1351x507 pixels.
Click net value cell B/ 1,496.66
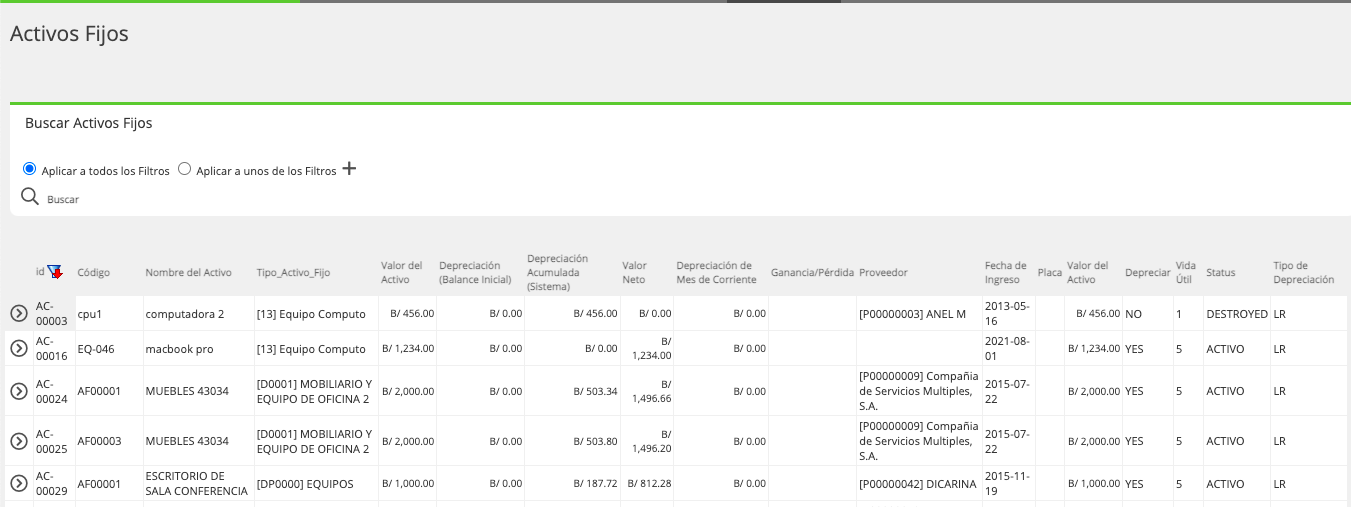click(x=652, y=391)
